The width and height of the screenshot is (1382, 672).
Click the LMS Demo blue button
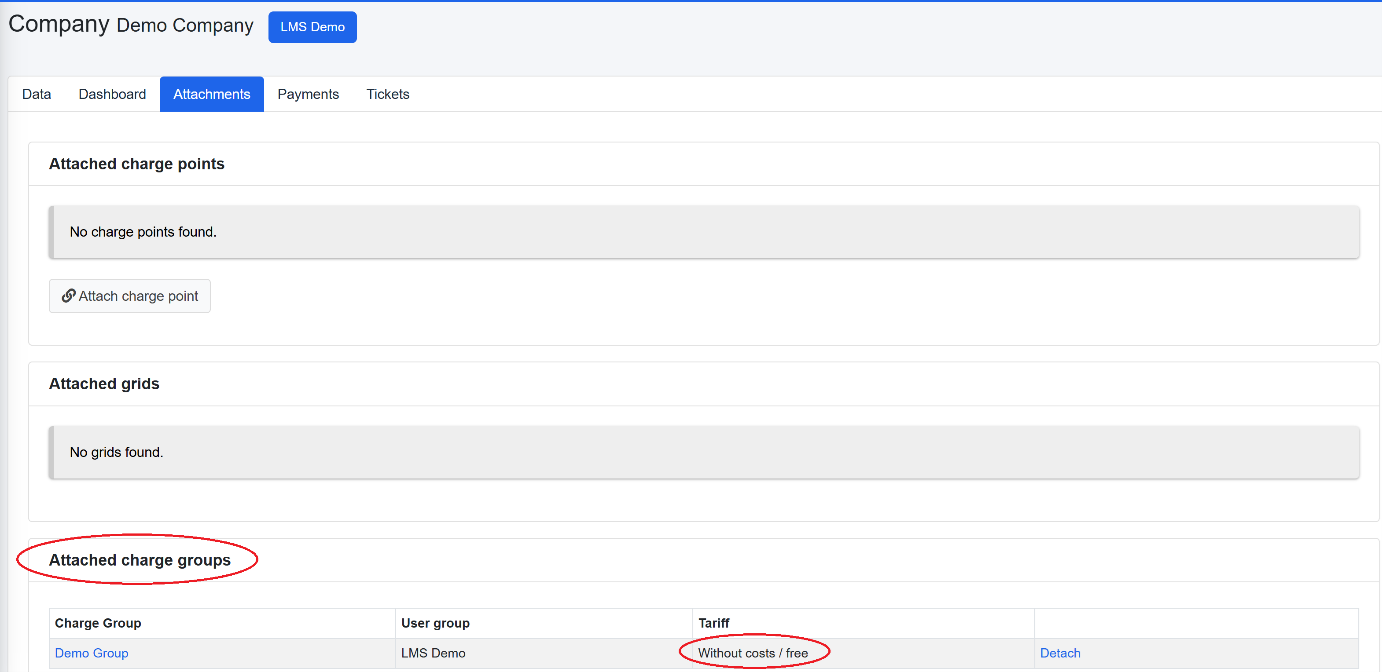click(312, 27)
